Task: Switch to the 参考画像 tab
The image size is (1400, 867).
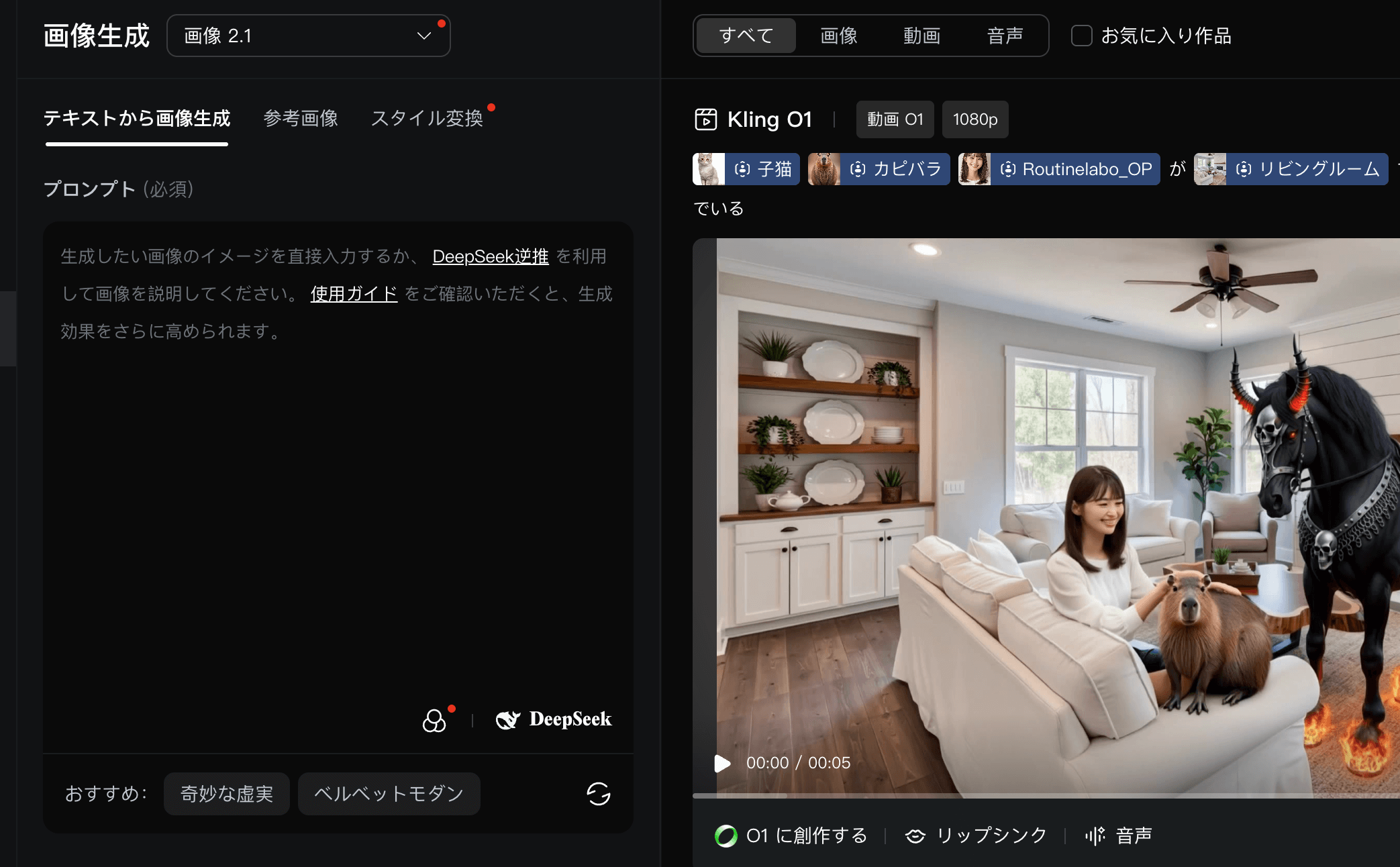Action: tap(301, 118)
